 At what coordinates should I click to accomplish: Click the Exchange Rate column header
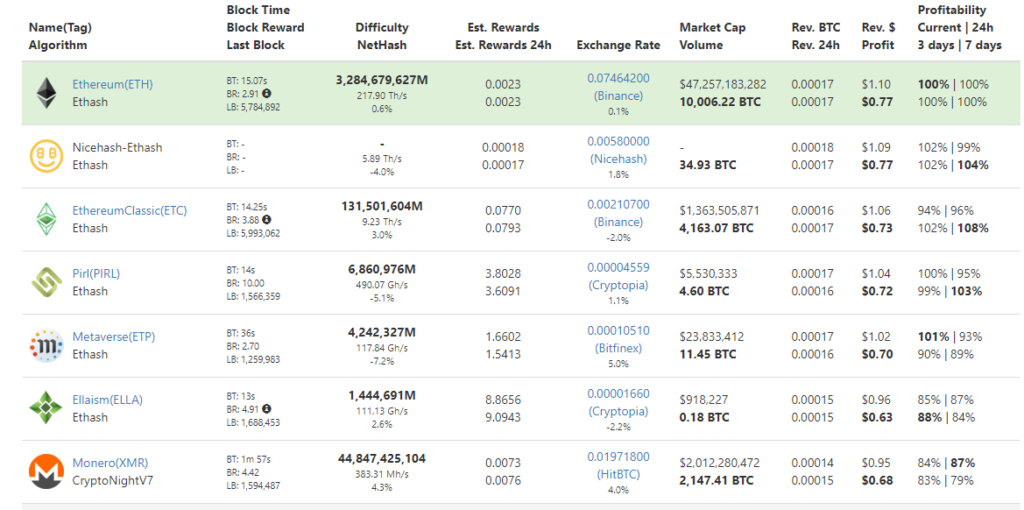point(618,45)
